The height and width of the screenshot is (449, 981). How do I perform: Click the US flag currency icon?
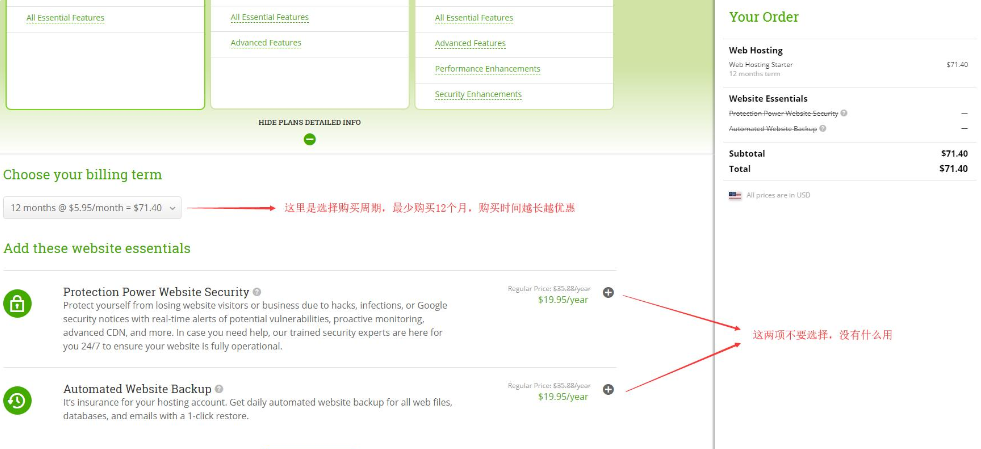pyautogui.click(x=735, y=195)
